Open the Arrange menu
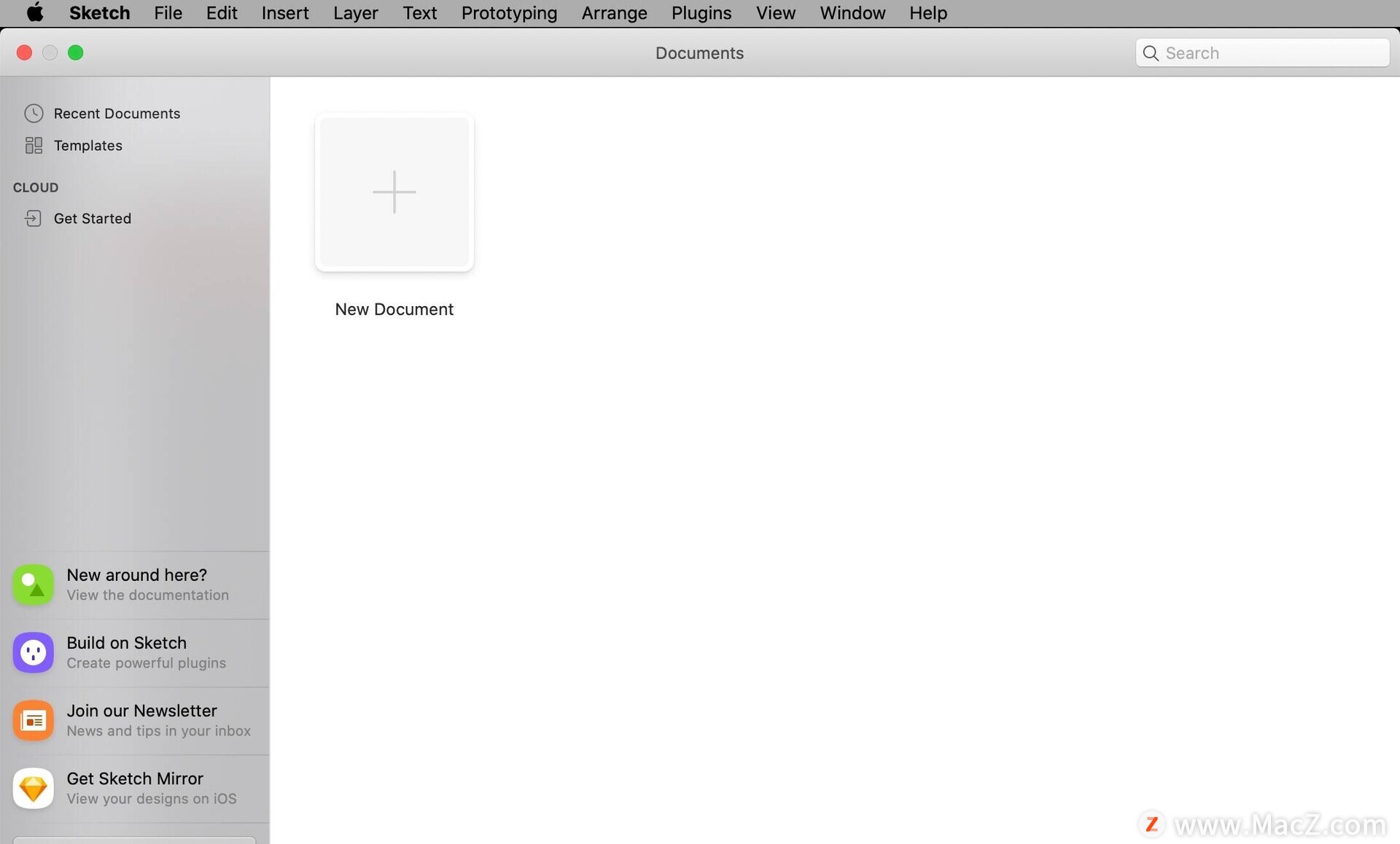This screenshot has height=844, width=1400. click(614, 12)
